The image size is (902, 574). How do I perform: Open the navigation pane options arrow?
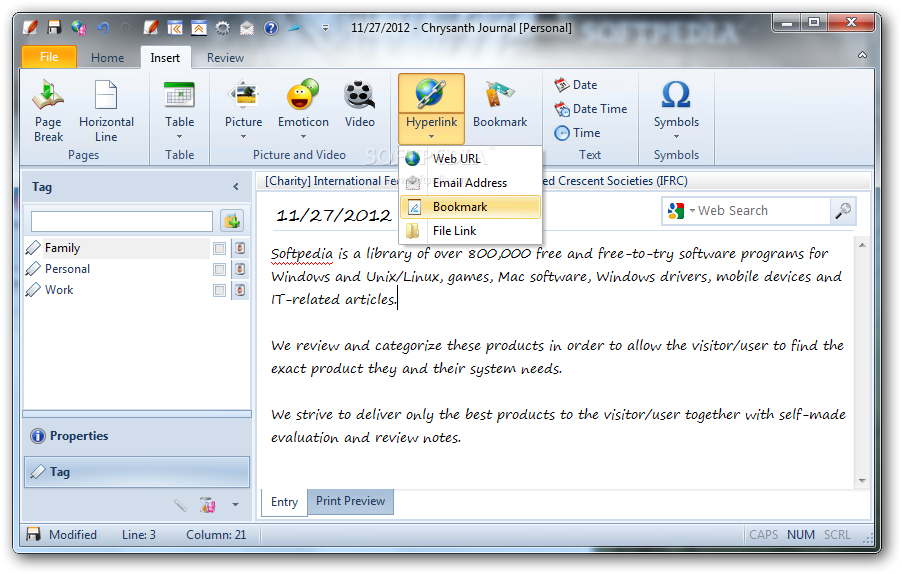click(x=235, y=505)
